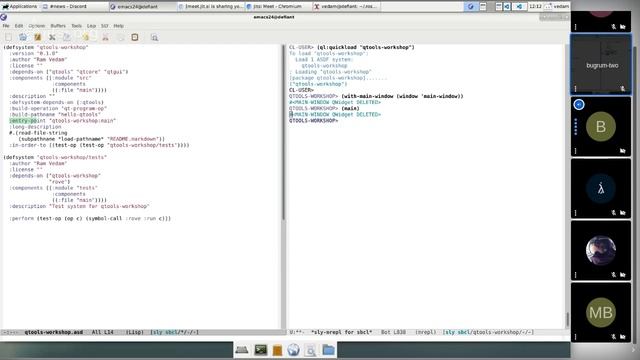The width and height of the screenshot is (640, 360).
Task: Select the bugrum-two participant thumbnail
Action: [601, 64]
